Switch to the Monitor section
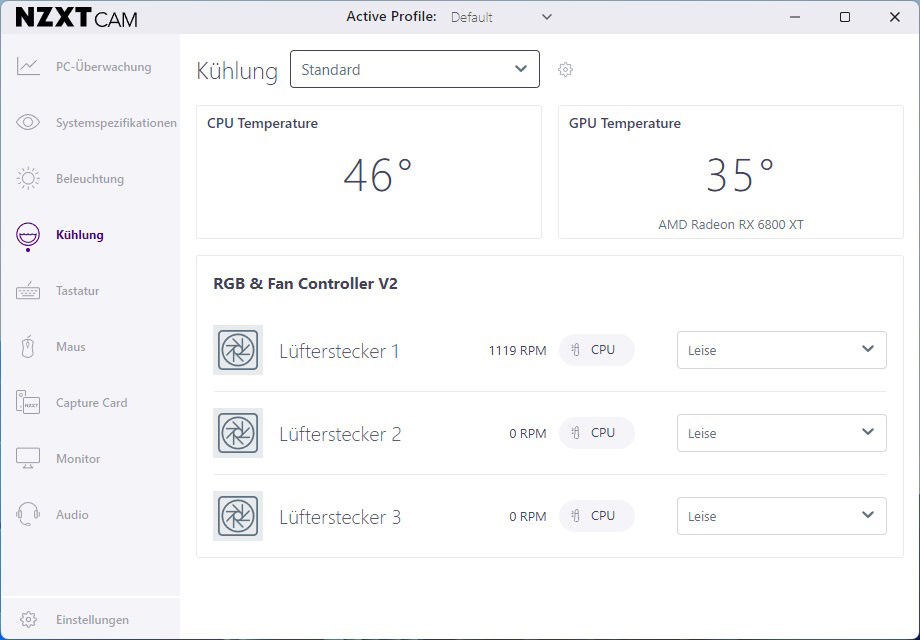Image resolution: width=920 pixels, height=640 pixels. coord(78,459)
